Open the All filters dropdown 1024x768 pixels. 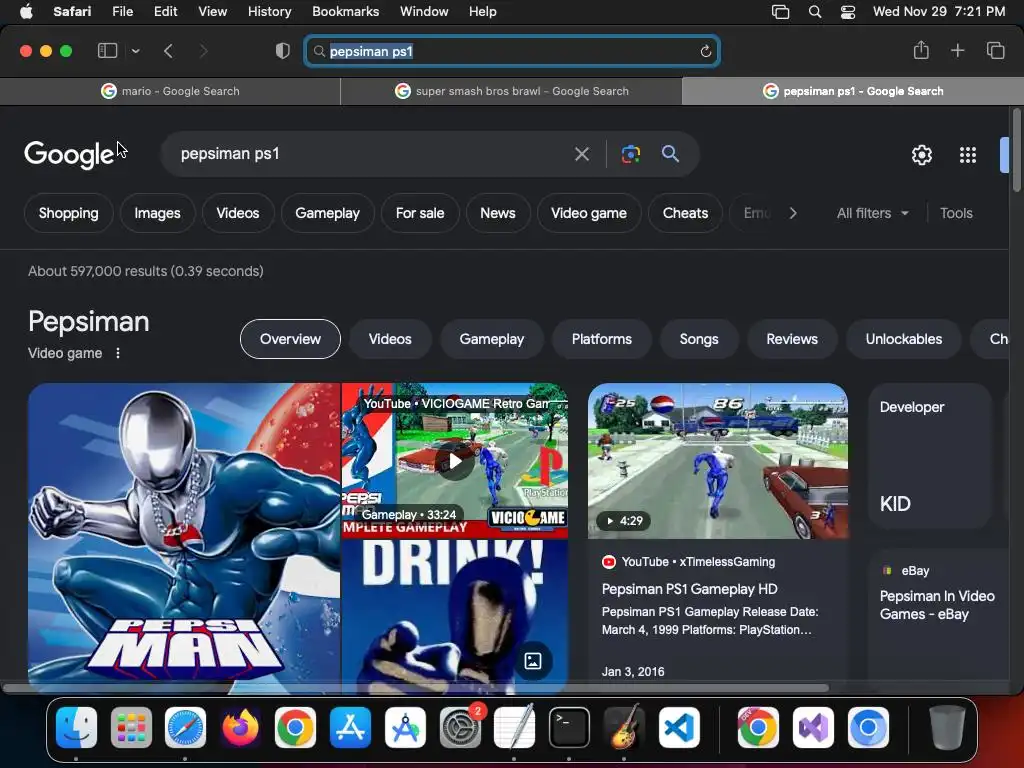[x=872, y=213]
